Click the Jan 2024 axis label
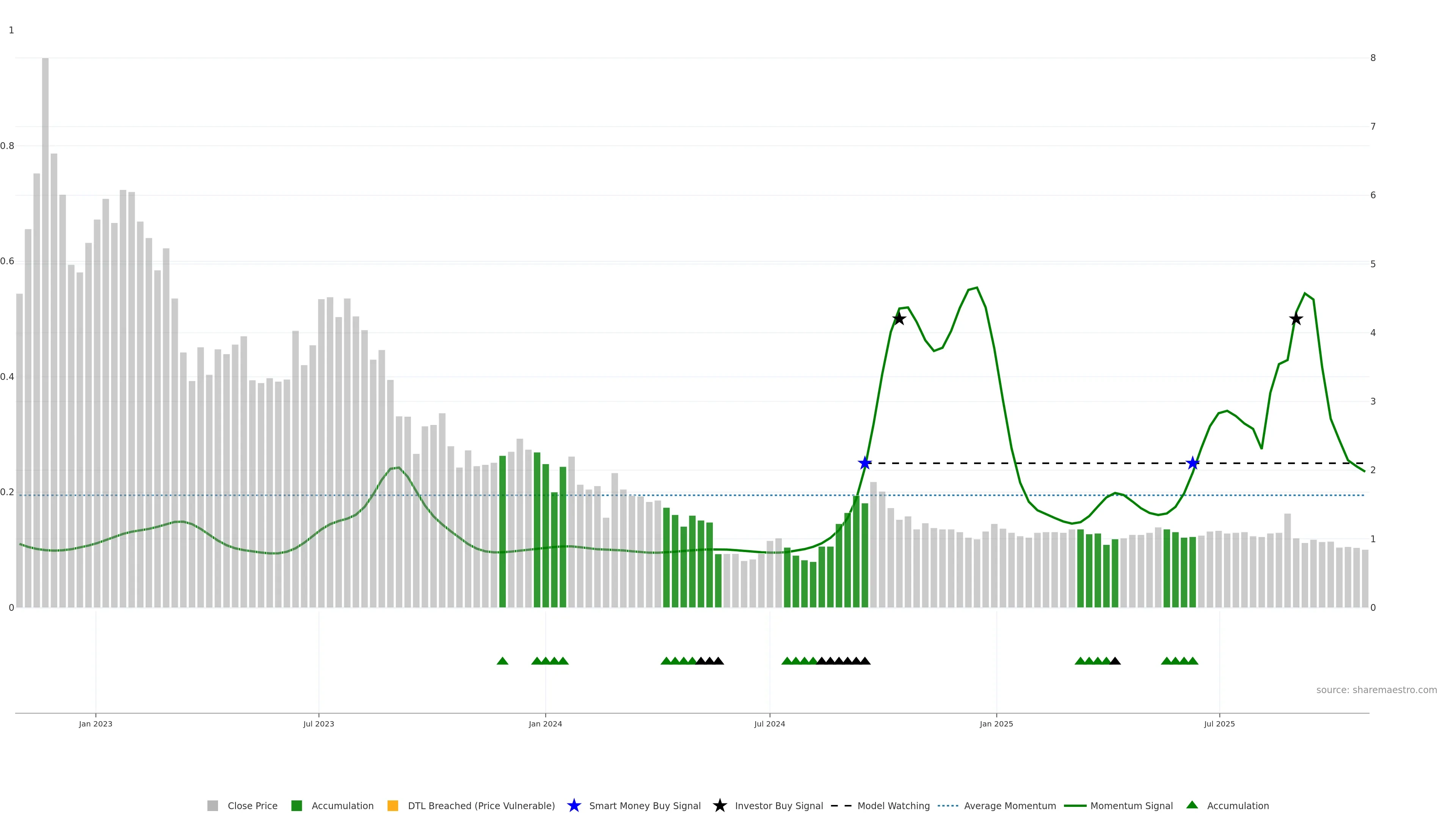 click(546, 723)
